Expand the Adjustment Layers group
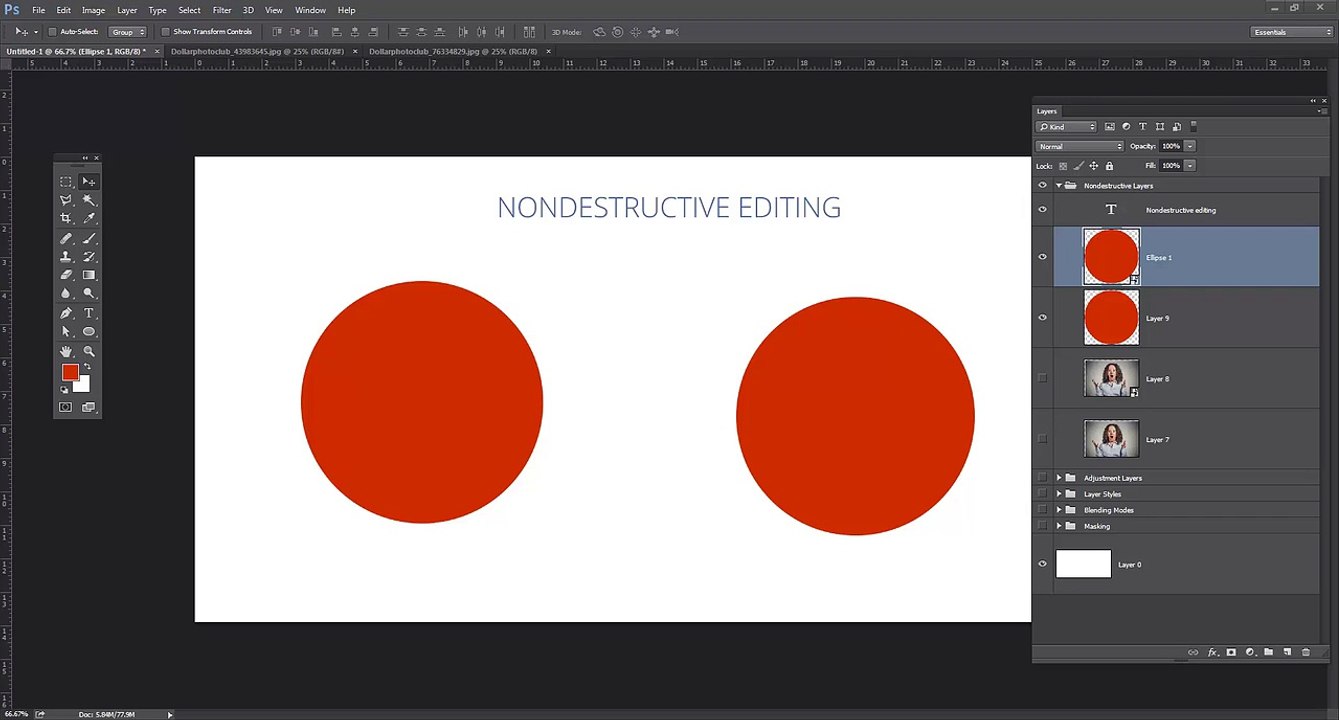The width and height of the screenshot is (1339, 720). (x=1059, y=478)
